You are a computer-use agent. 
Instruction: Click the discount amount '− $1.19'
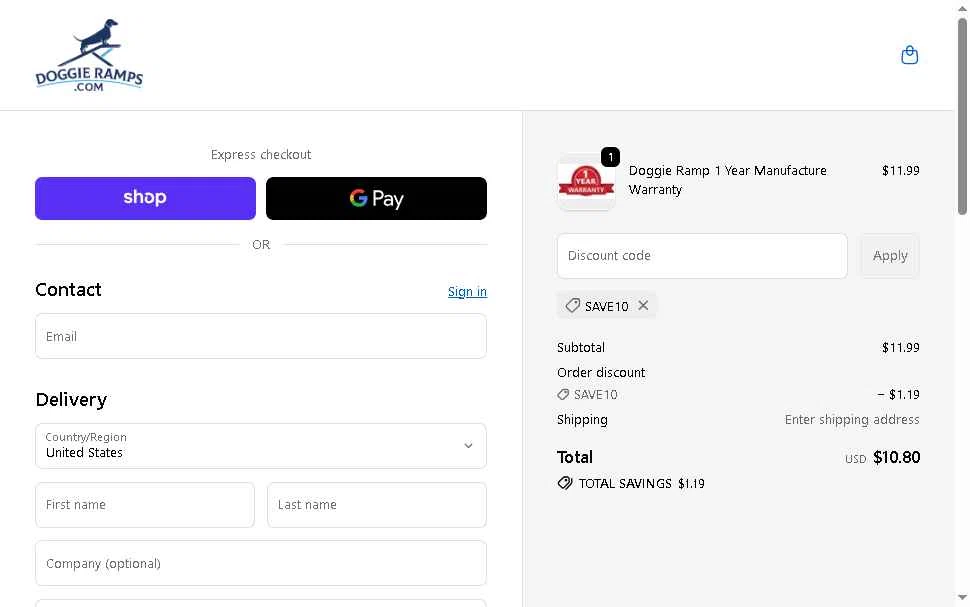(x=898, y=395)
